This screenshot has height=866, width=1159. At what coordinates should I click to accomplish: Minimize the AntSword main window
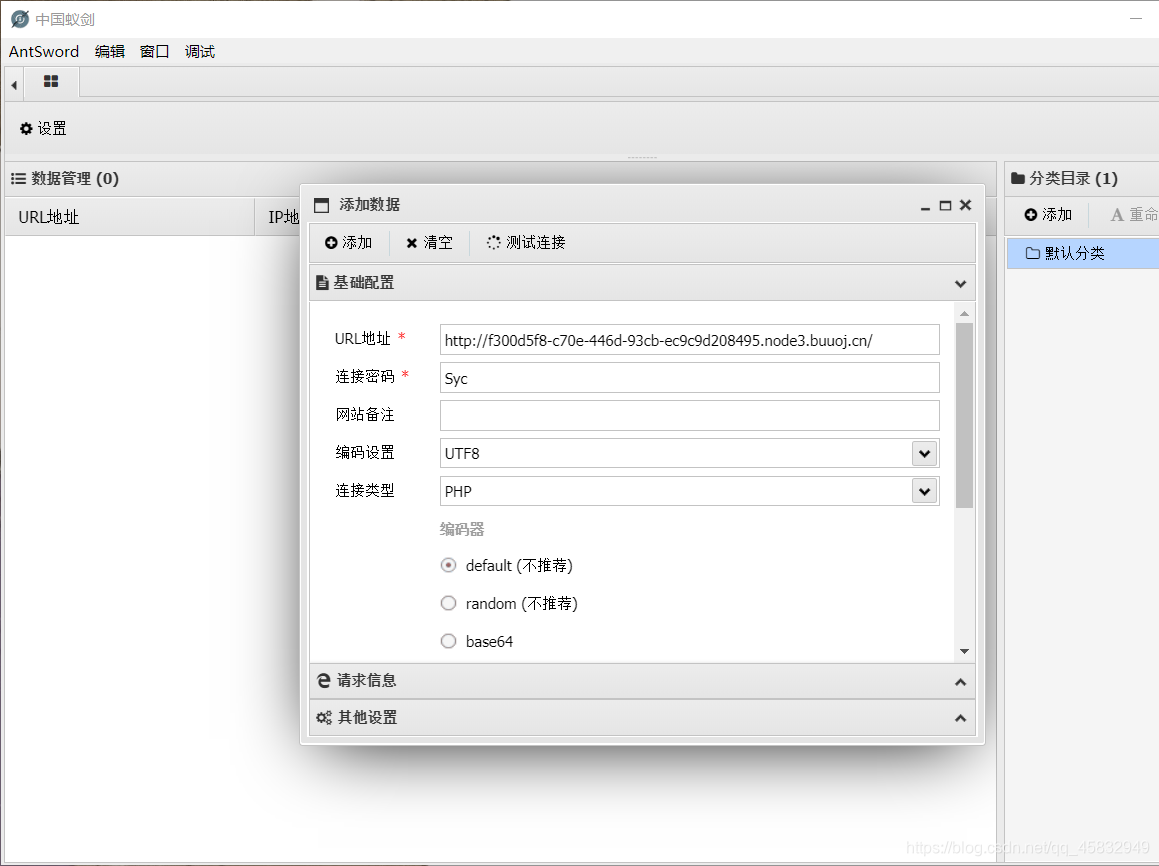(x=1136, y=18)
